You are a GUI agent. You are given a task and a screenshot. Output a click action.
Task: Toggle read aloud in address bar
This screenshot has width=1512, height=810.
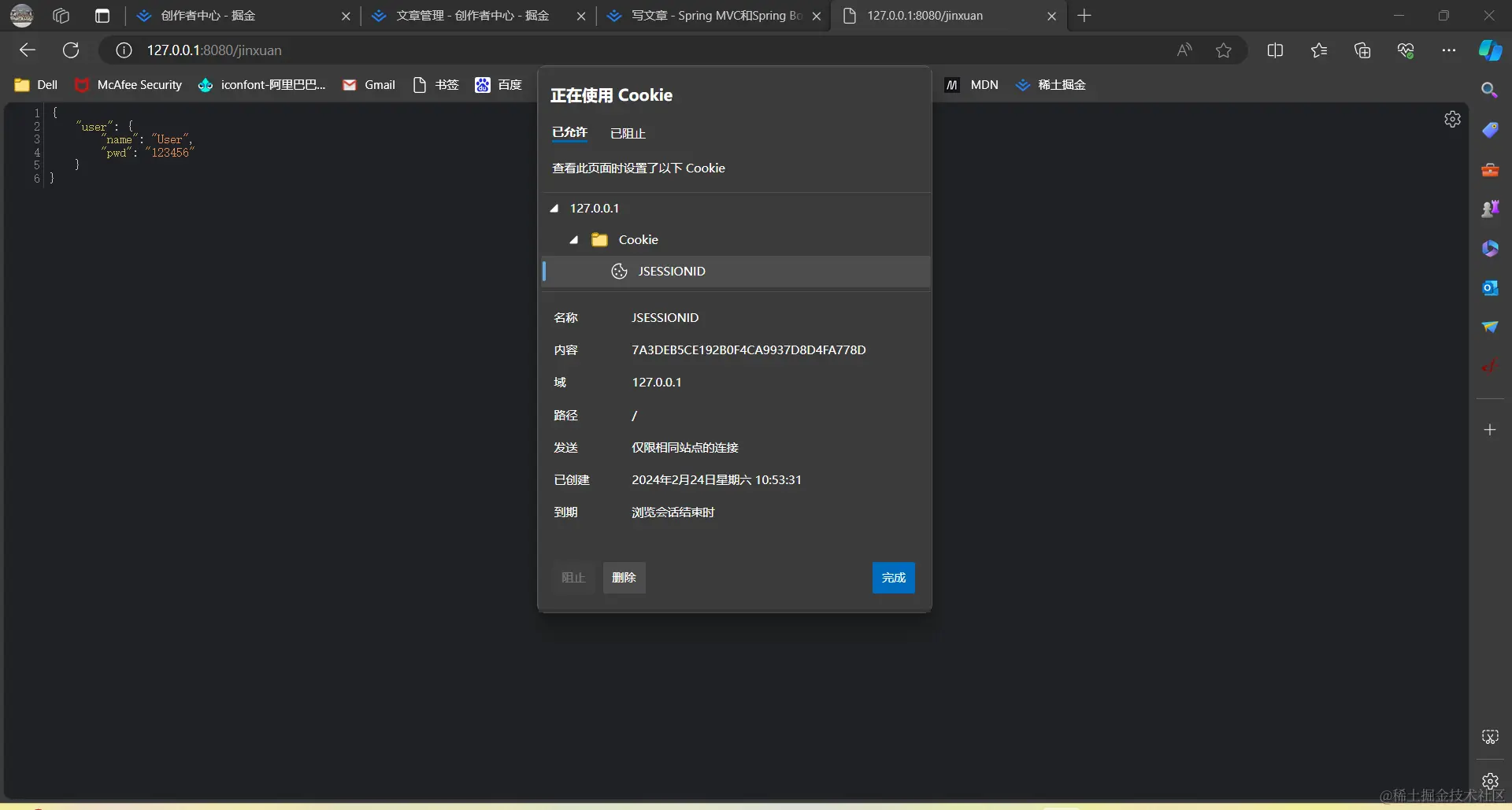coord(1184,50)
